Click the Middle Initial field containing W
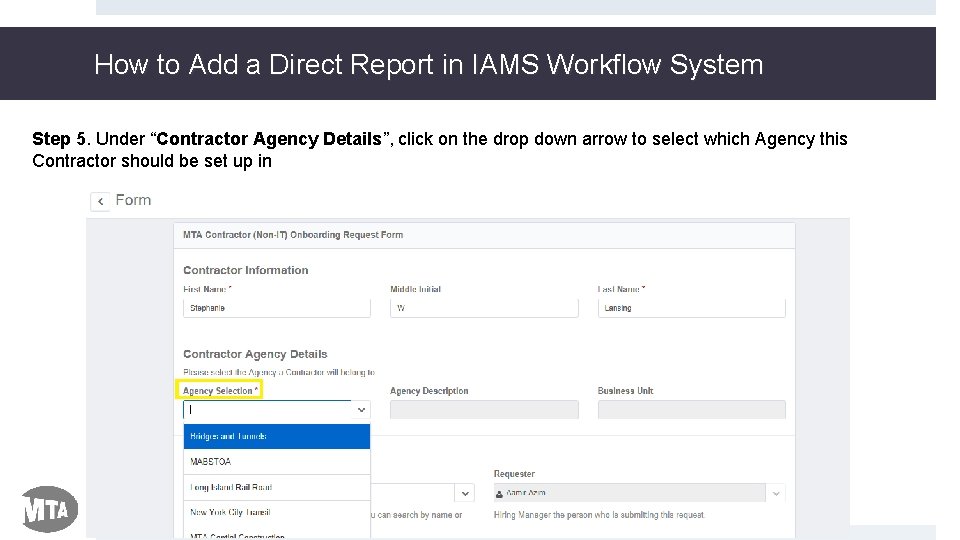Viewport: 960px width, 540px height. coord(484,308)
